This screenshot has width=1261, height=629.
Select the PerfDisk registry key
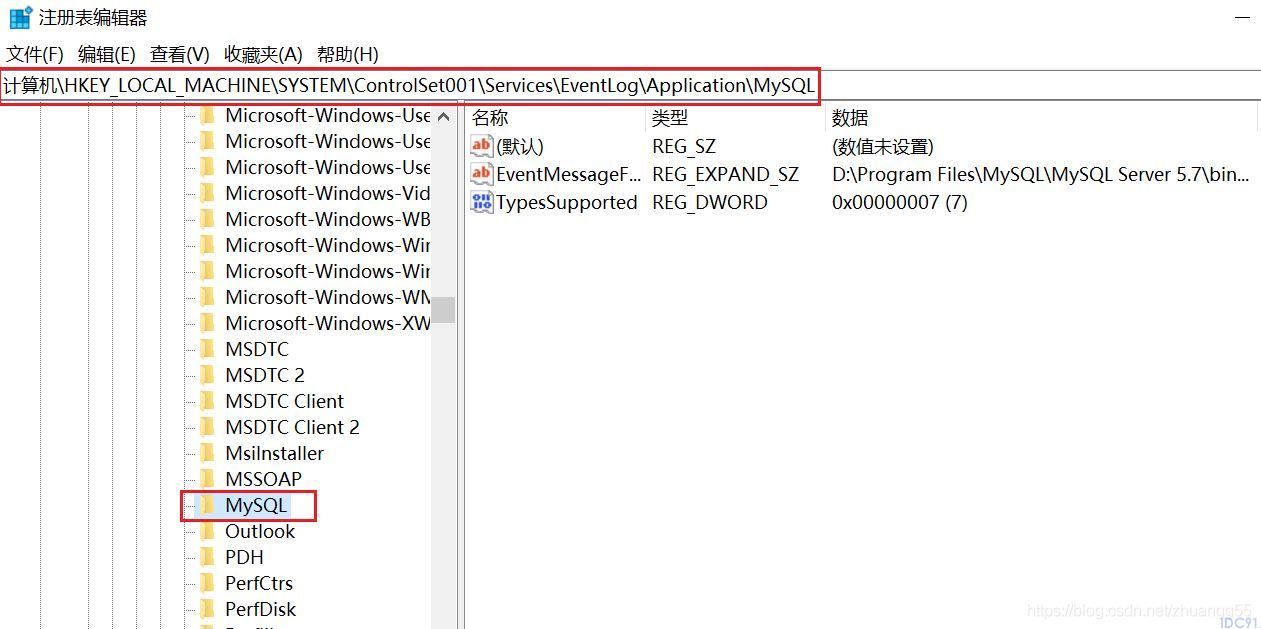pos(260,609)
